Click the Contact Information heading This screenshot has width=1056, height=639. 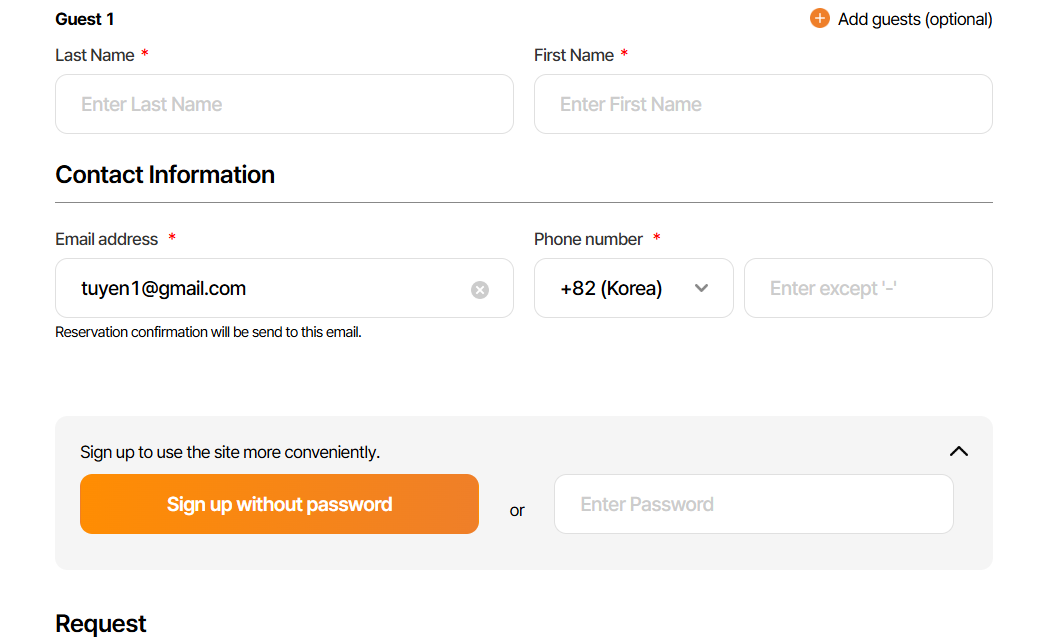click(x=165, y=175)
